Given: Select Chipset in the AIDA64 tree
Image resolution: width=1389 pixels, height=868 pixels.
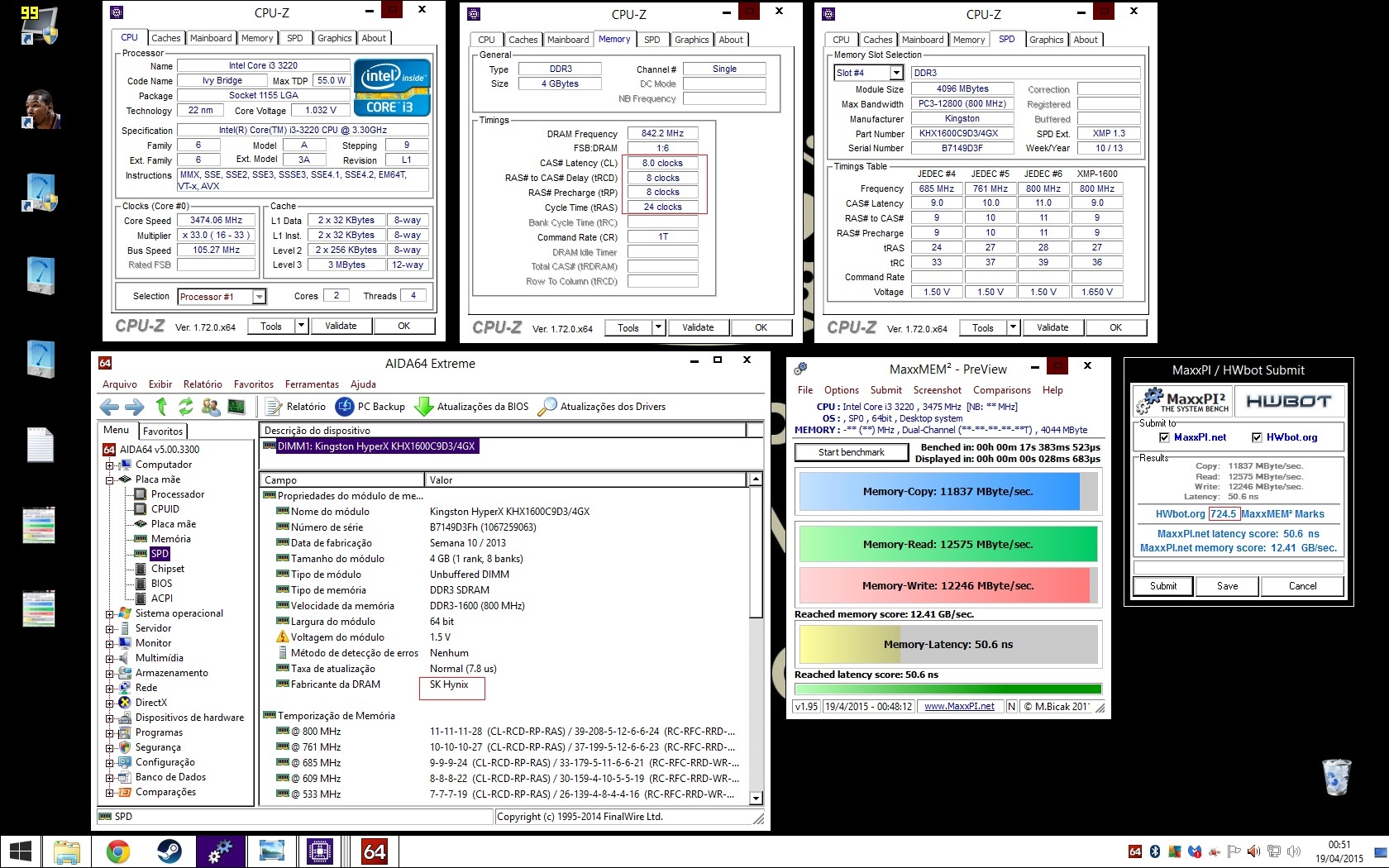Looking at the screenshot, I should click(160, 569).
